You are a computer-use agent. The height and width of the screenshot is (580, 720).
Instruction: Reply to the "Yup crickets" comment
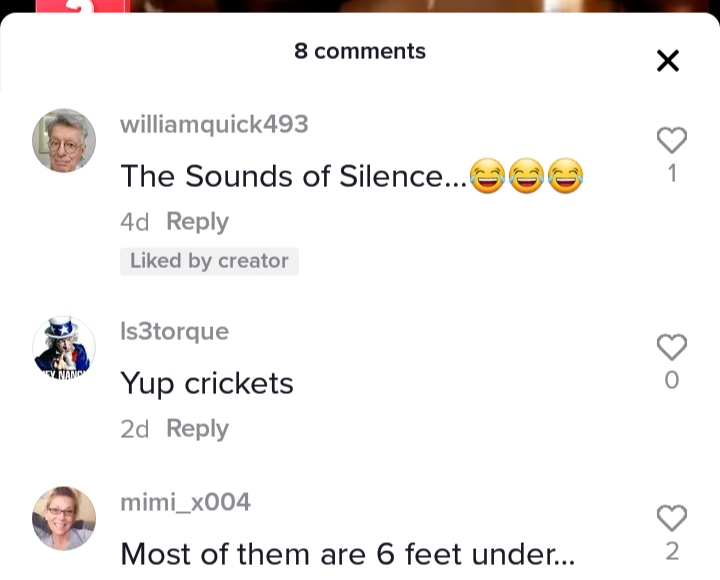[197, 429]
